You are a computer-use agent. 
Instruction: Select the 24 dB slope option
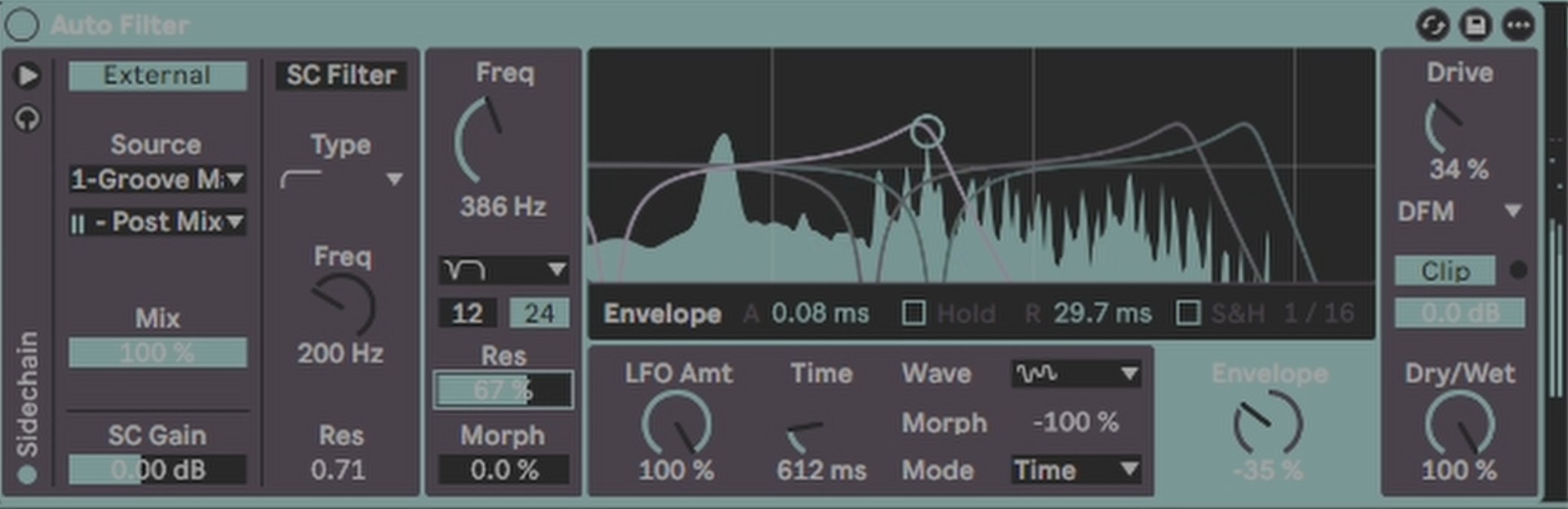click(539, 312)
